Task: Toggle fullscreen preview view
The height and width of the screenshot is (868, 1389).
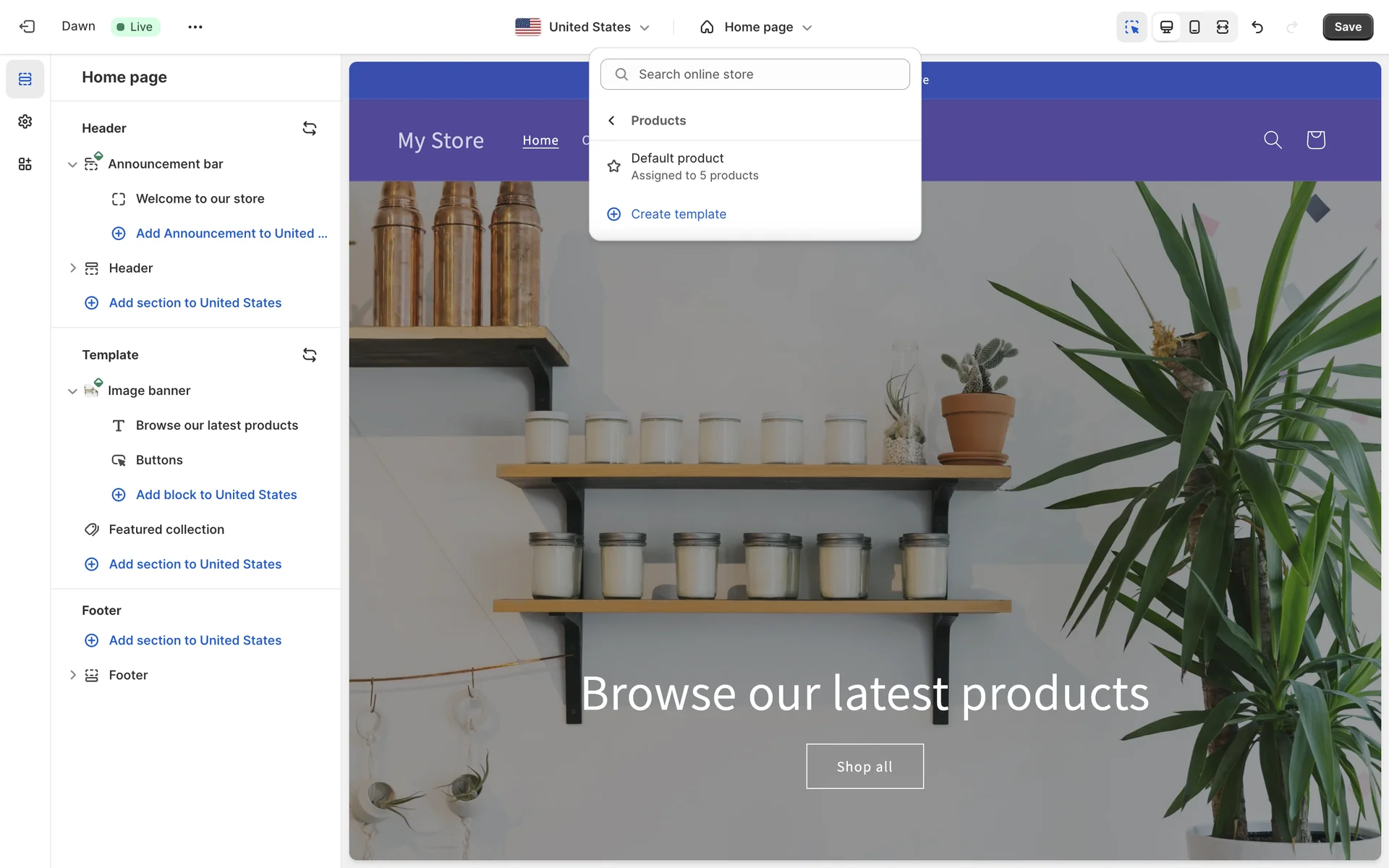Action: coord(1223,27)
